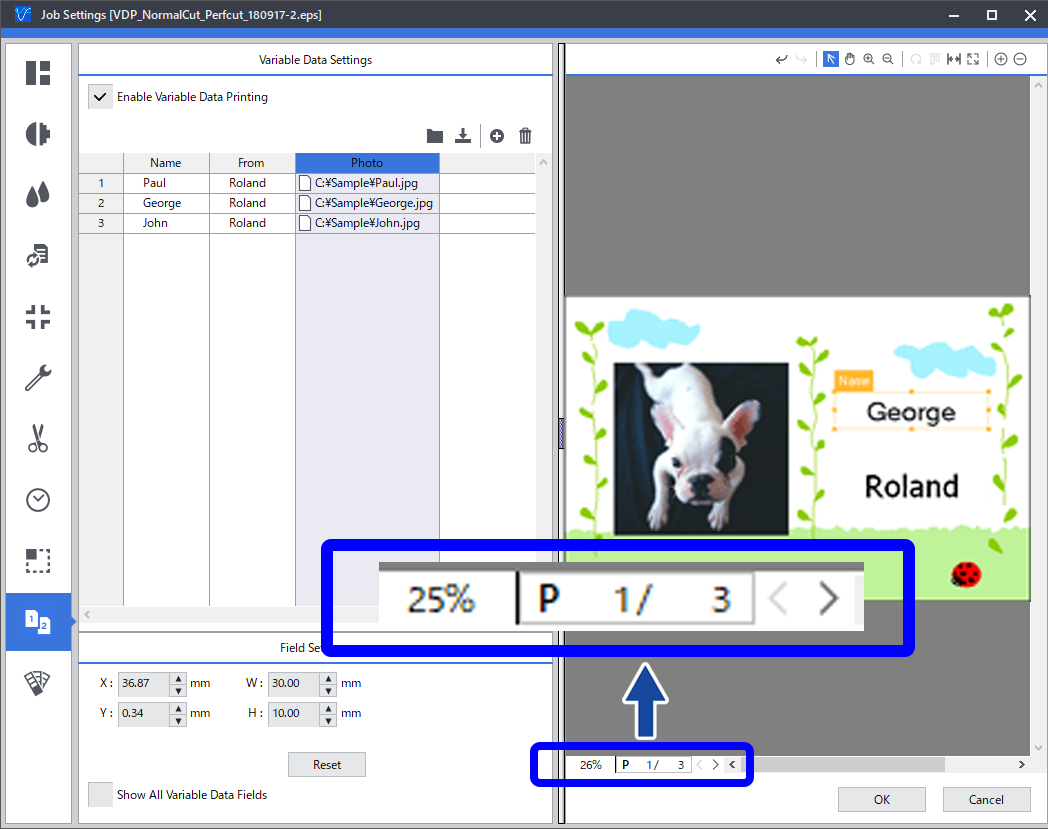
Task: Decrease the H height value with down arrow
Action: [328, 719]
